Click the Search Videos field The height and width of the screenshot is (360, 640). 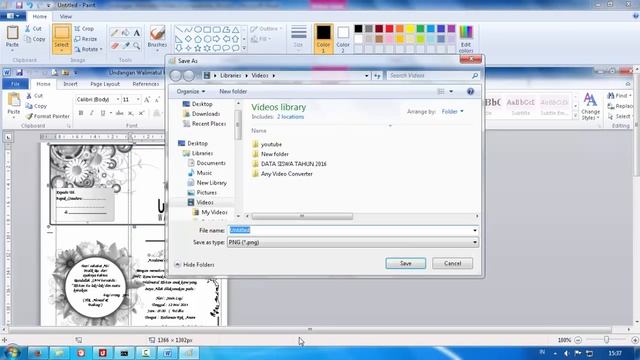pyautogui.click(x=433, y=76)
